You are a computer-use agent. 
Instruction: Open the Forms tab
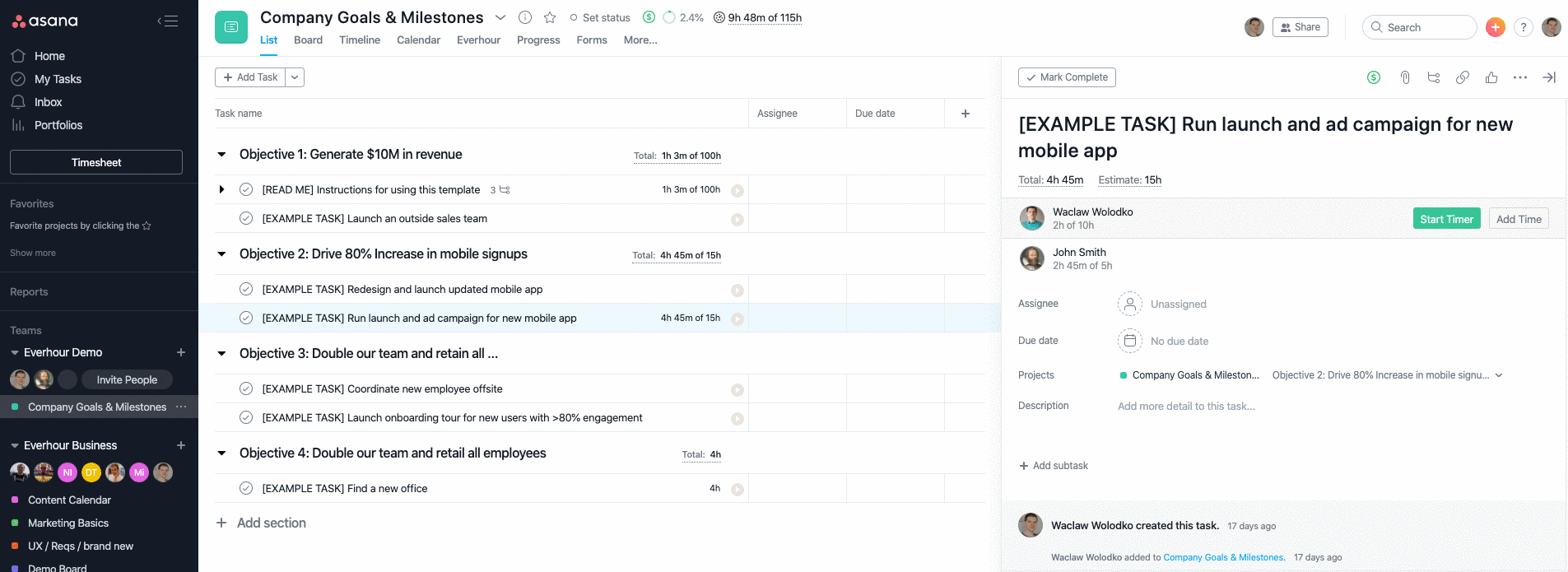click(592, 40)
